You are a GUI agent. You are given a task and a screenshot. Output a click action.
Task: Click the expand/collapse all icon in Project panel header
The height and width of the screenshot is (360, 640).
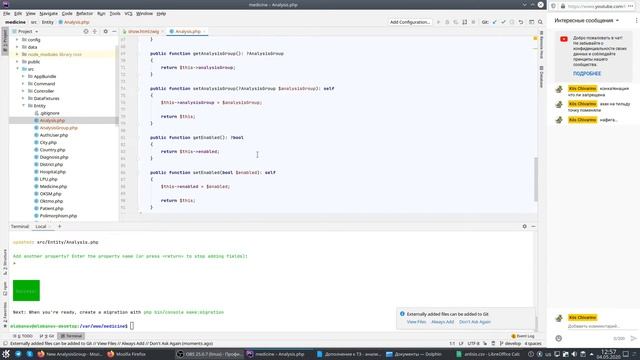click(95, 31)
